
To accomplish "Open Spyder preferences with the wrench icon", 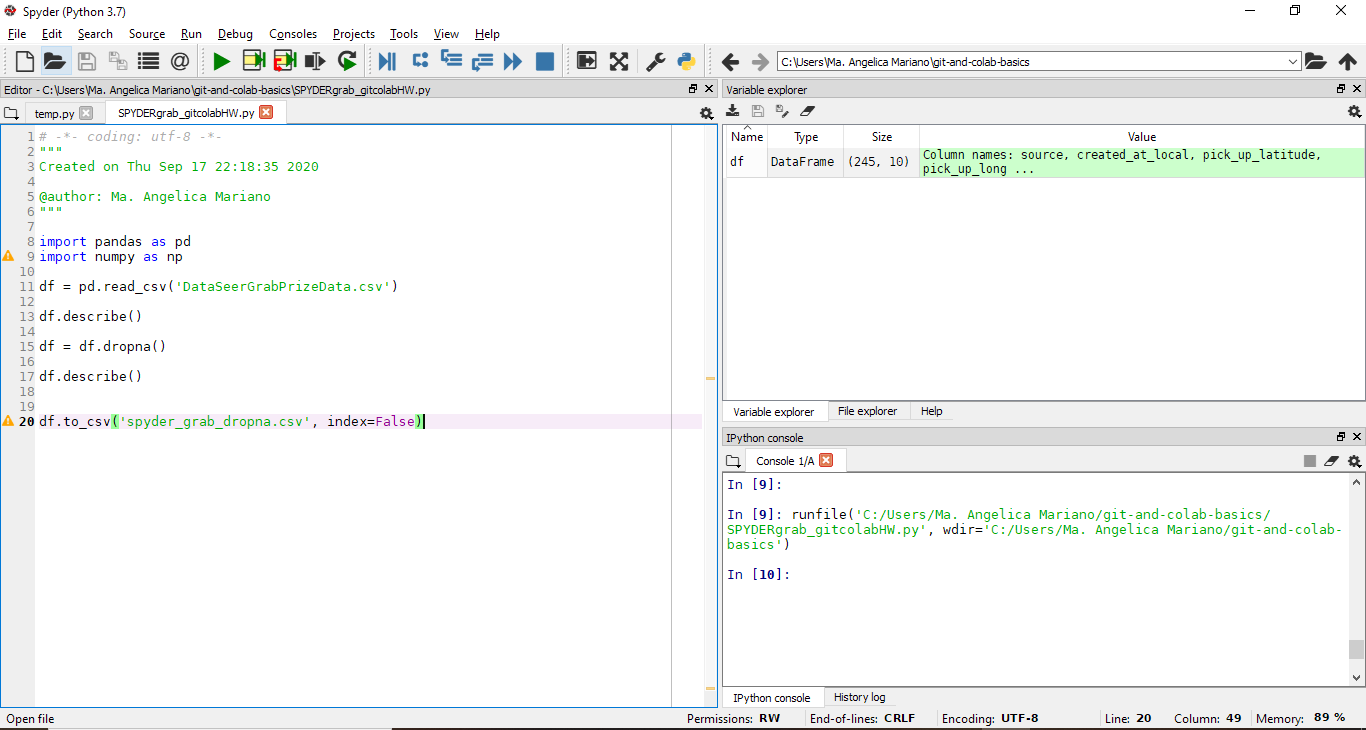I will pyautogui.click(x=653, y=61).
